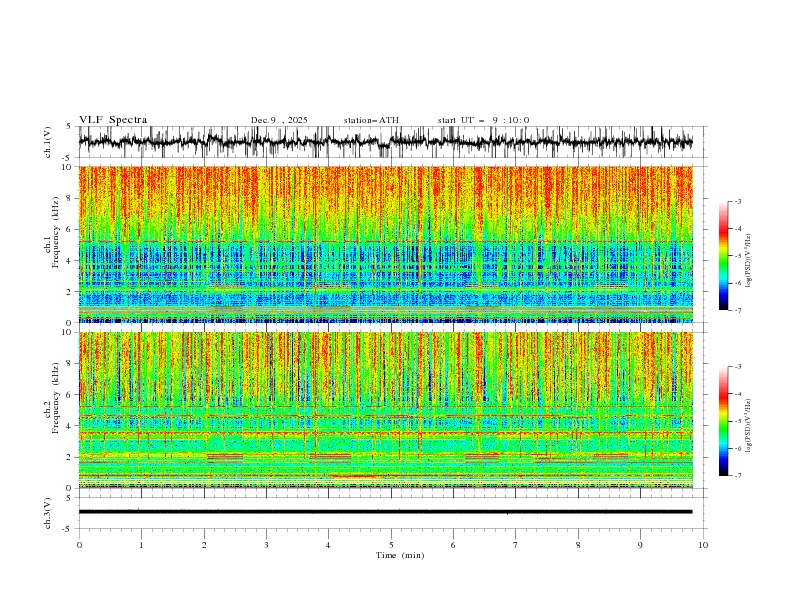Click the "start UT = 9 :10: 0" label
The height and width of the screenshot is (612, 792).
(x=483, y=120)
